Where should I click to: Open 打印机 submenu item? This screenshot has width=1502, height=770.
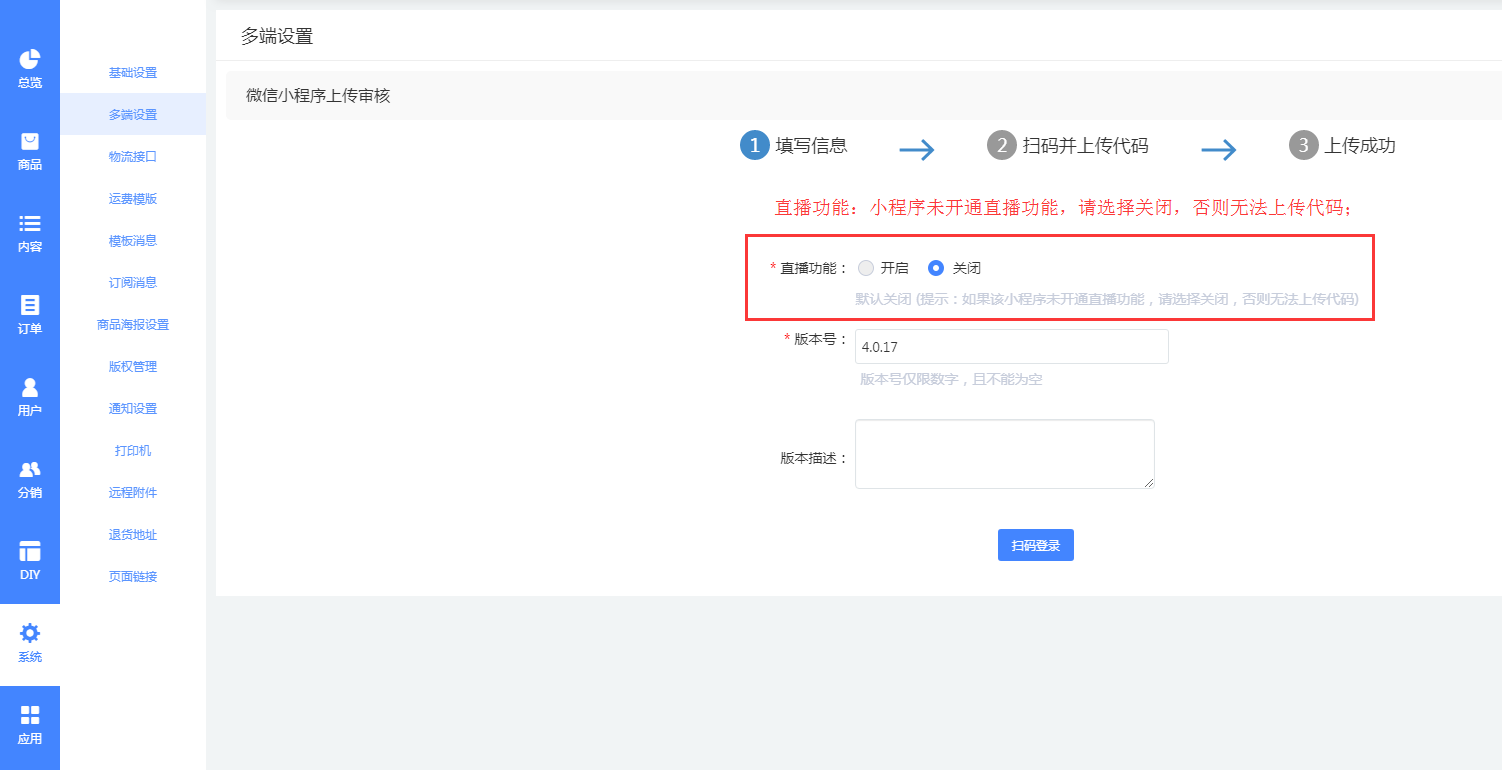(133, 451)
